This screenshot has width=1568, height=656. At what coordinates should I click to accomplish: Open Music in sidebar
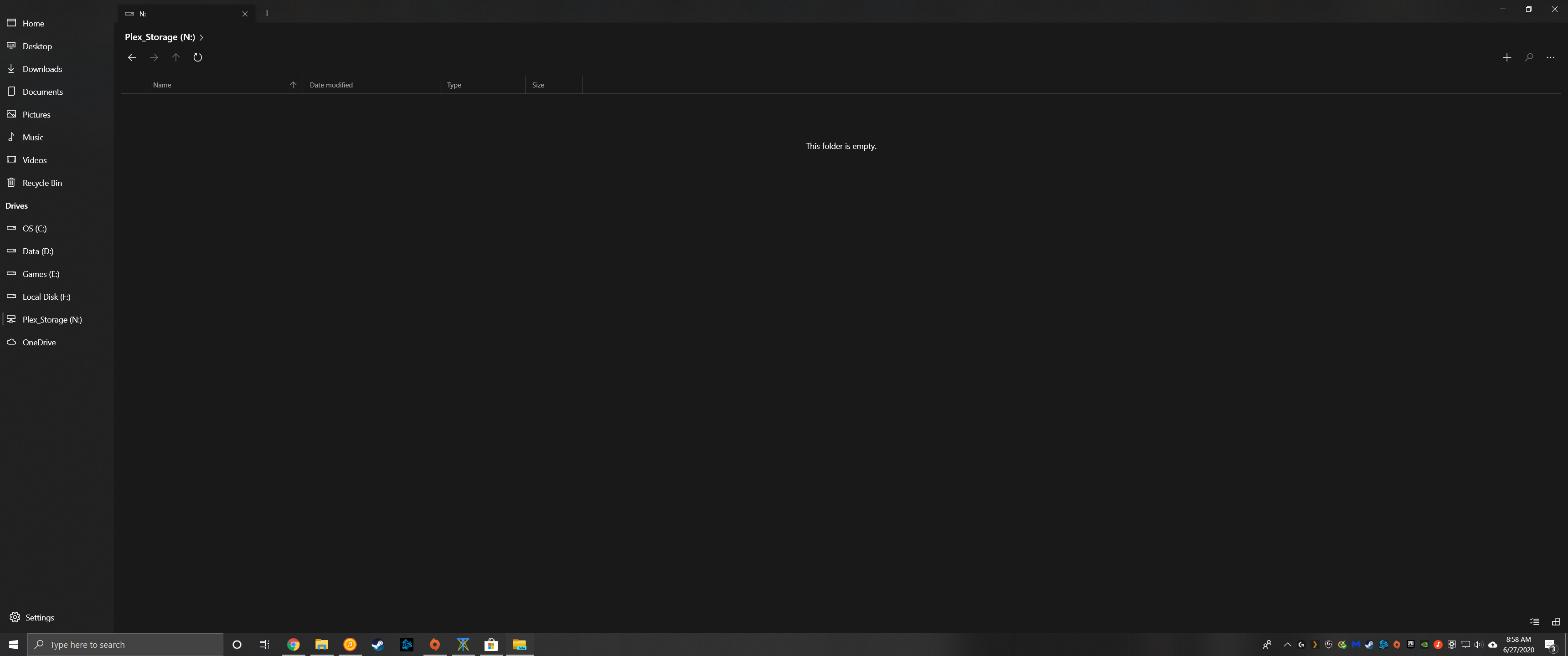(x=57, y=138)
